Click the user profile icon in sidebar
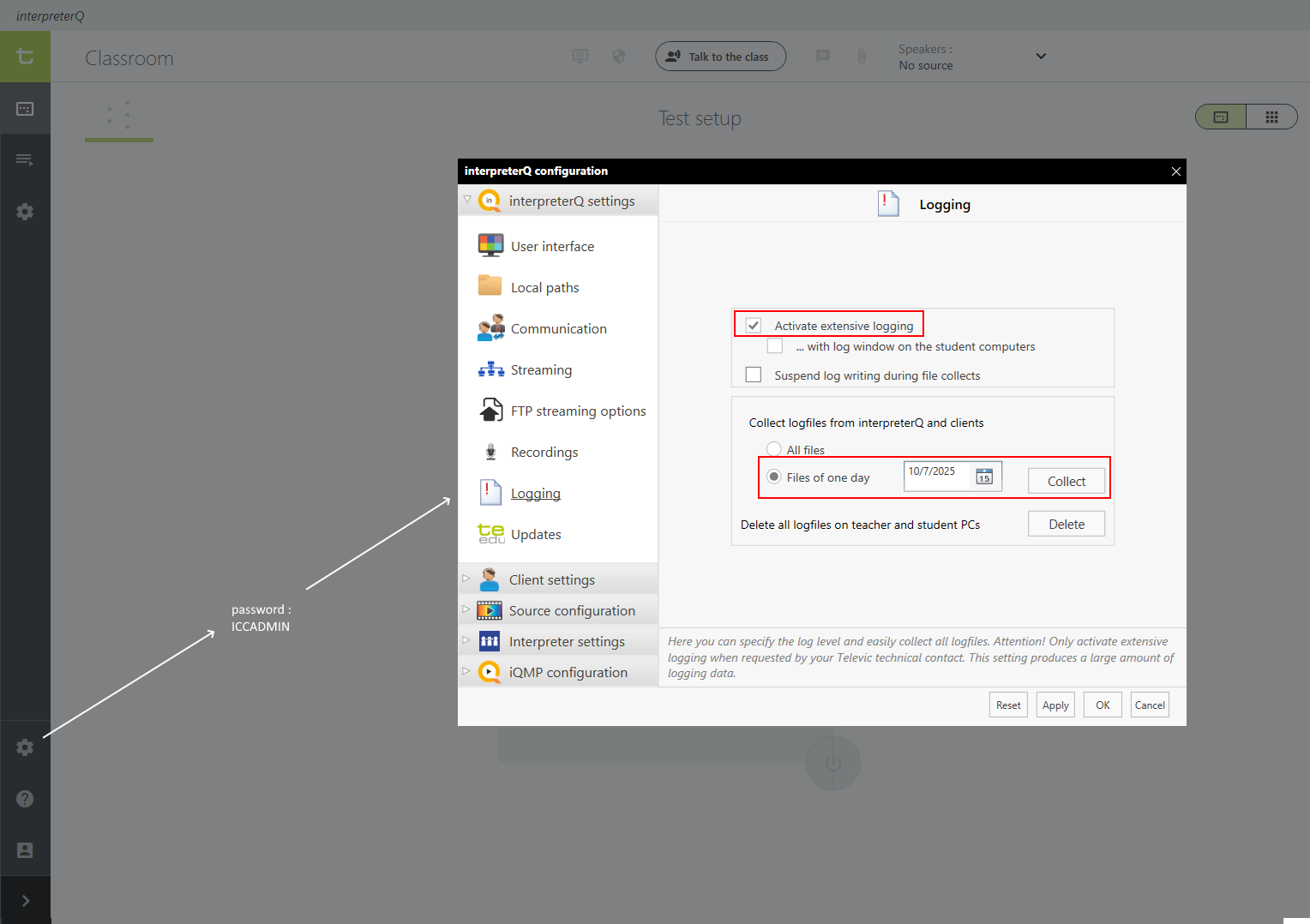The image size is (1310, 924). click(x=25, y=850)
